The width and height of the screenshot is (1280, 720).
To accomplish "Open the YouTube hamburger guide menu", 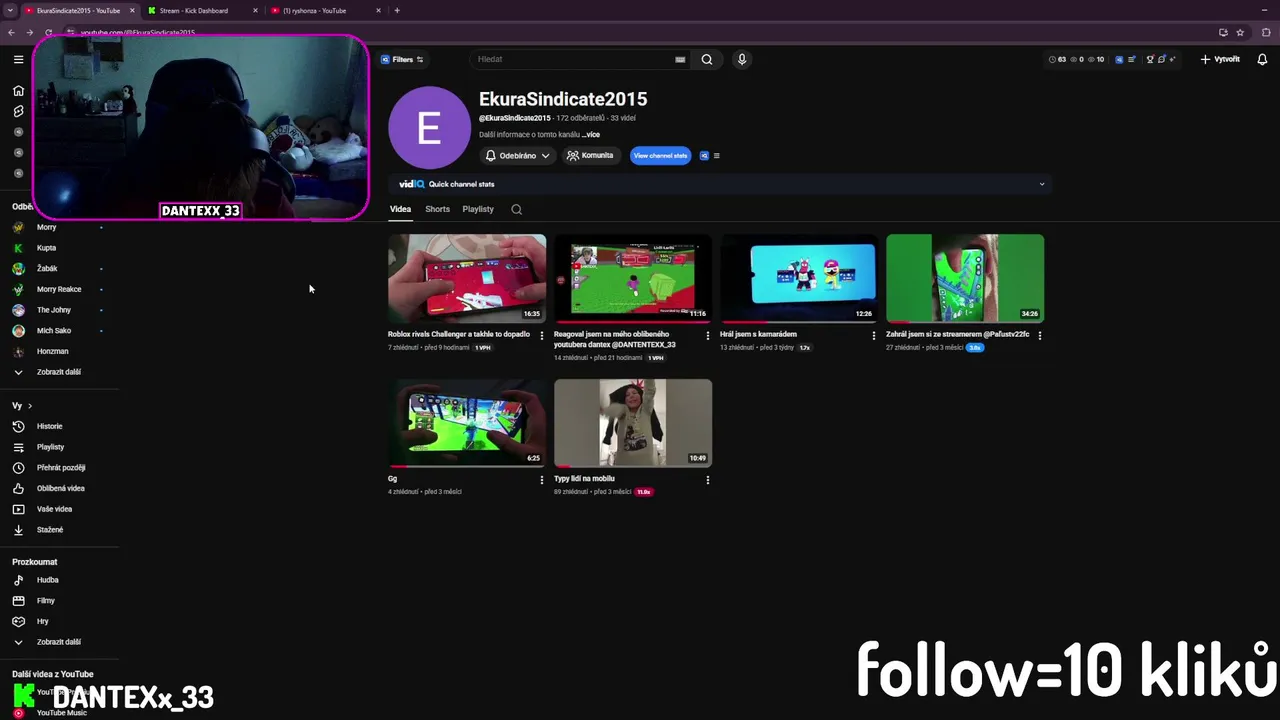I will click(x=18, y=59).
